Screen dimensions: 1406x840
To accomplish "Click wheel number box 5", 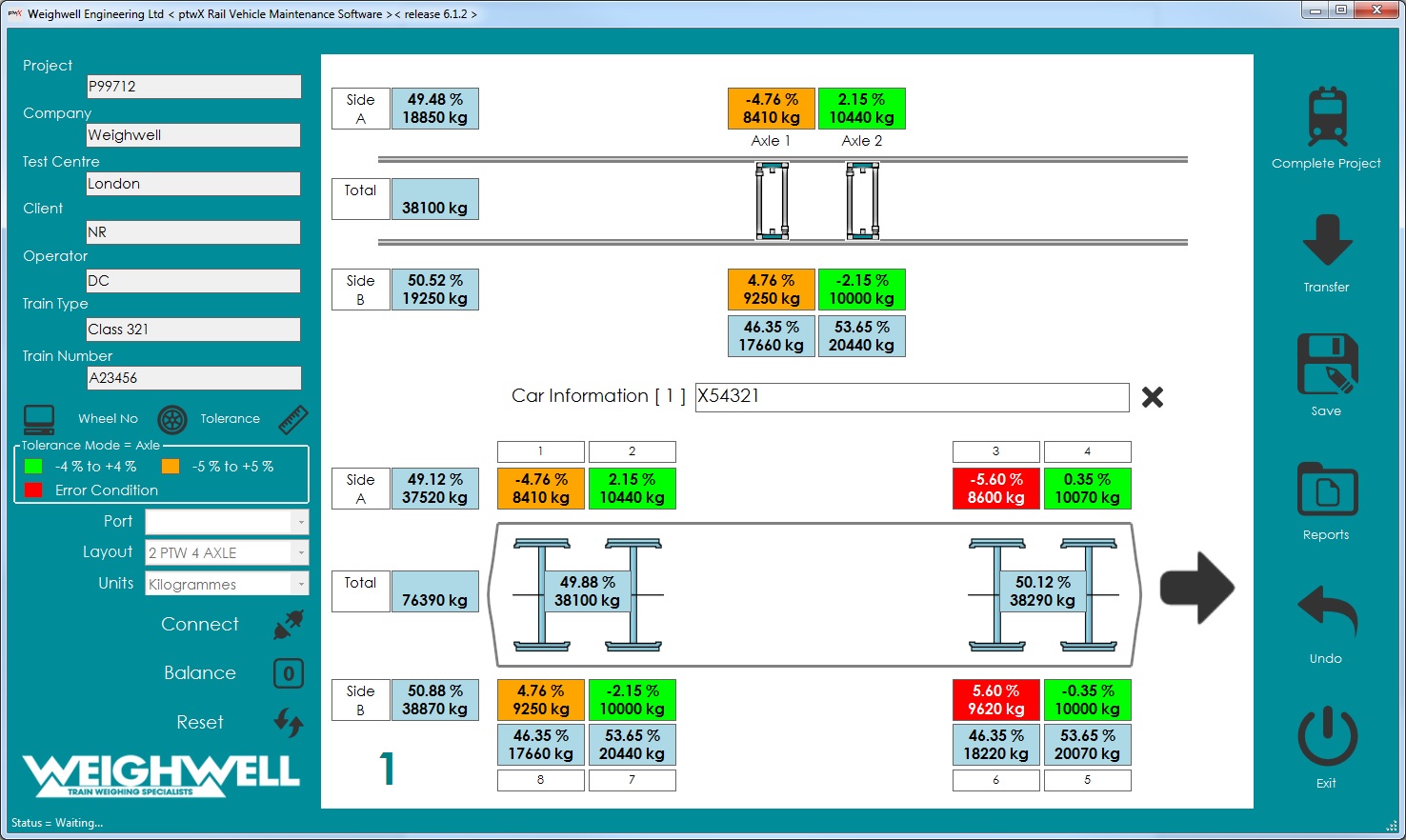I will point(1088,780).
